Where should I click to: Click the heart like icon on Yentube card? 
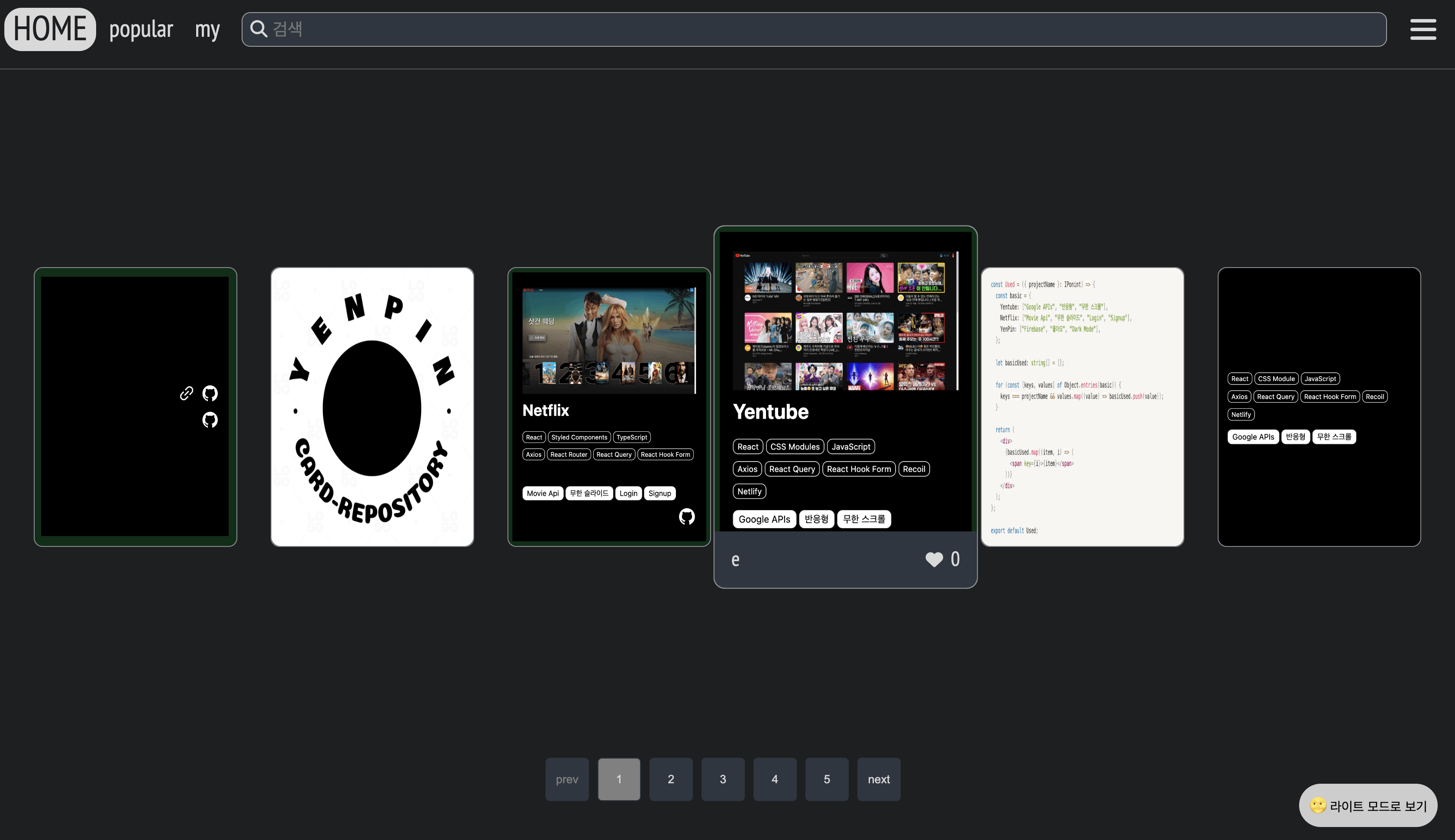tap(934, 559)
